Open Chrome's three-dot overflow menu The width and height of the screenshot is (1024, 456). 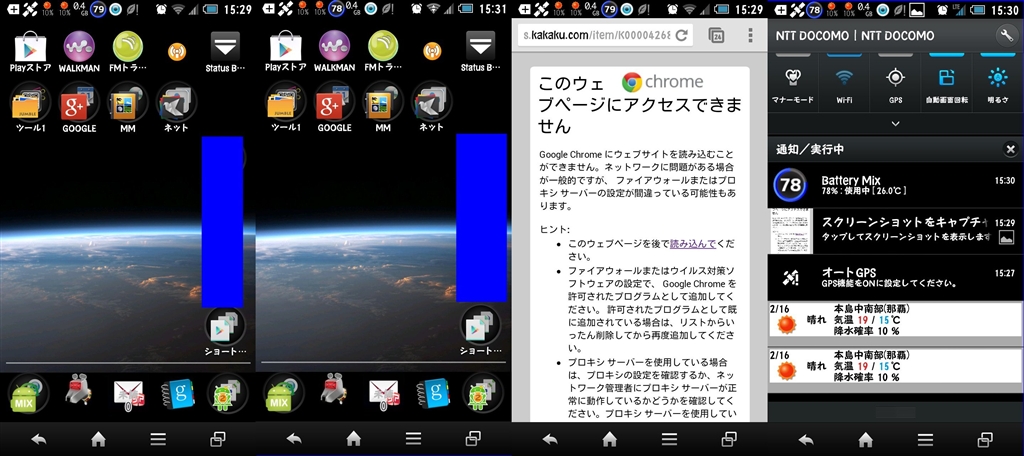(x=748, y=35)
